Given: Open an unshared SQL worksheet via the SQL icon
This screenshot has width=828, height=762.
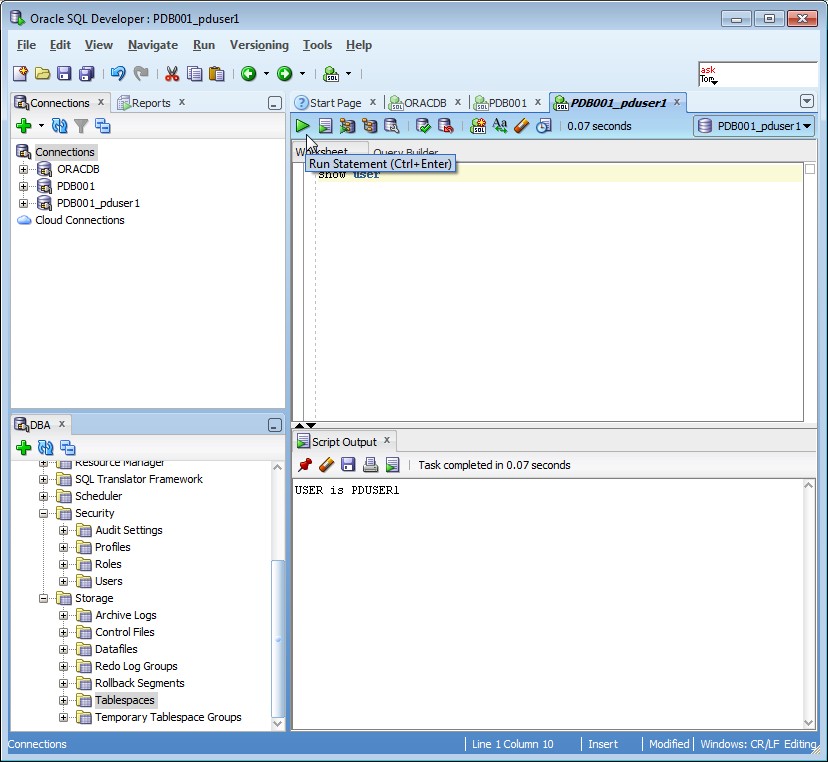Looking at the screenshot, I should (477, 125).
